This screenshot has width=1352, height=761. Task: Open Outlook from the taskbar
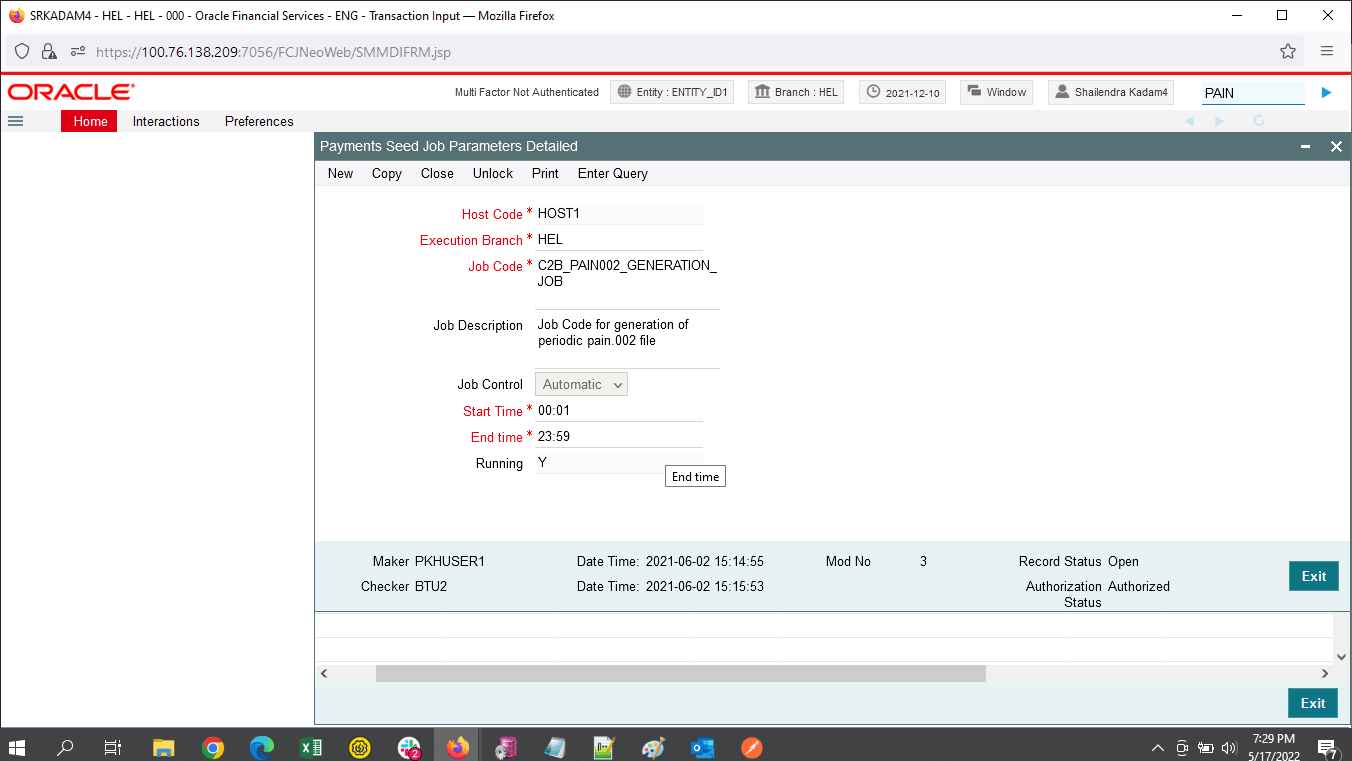702,747
